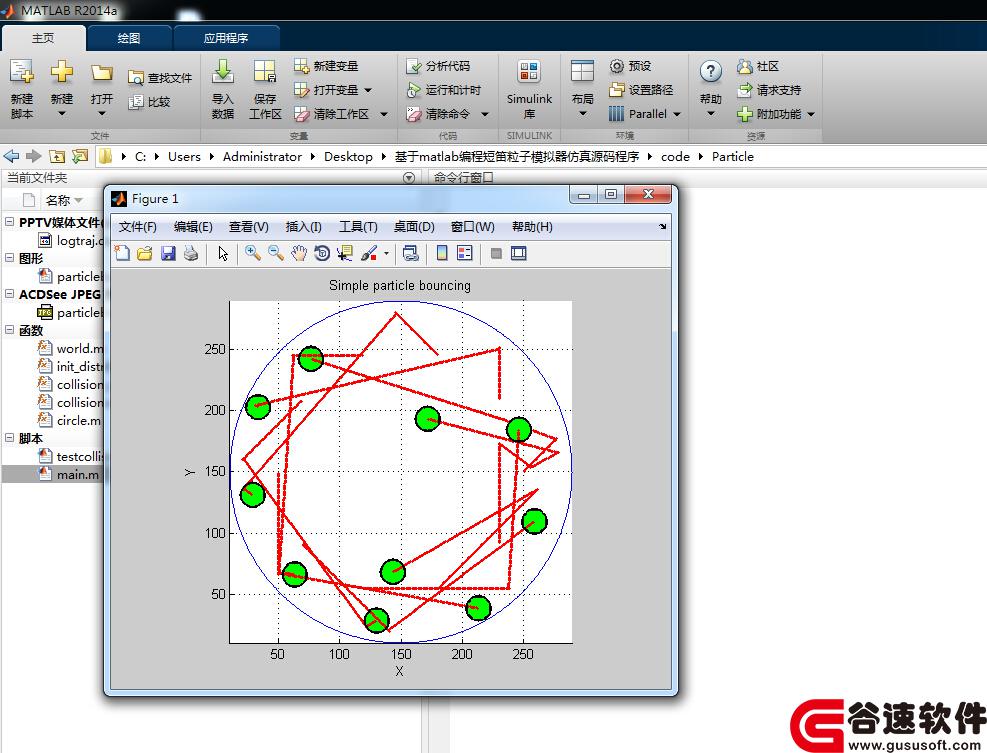Open the New (新建) dropdown arrow

62,114
